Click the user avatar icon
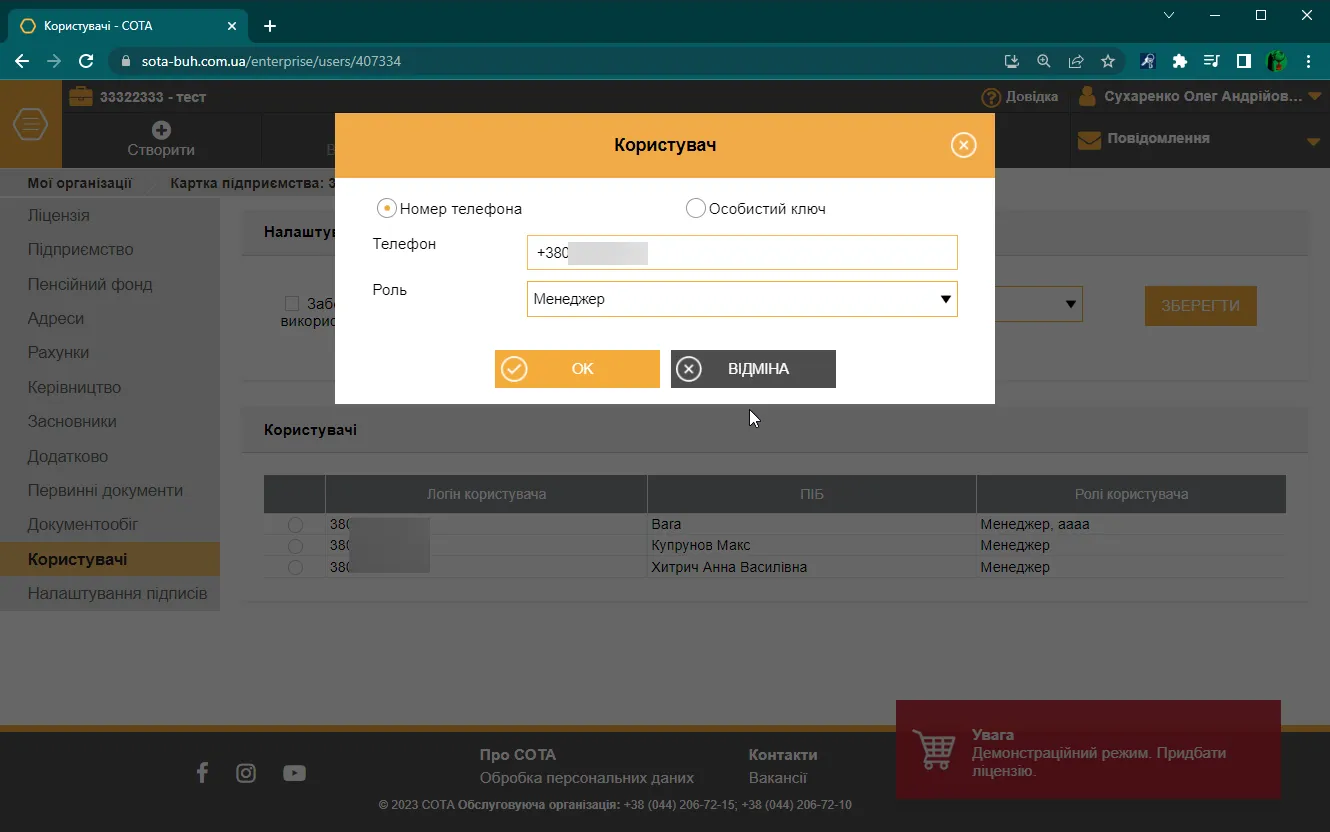The width and height of the screenshot is (1330, 832). pyautogui.click(x=1088, y=97)
